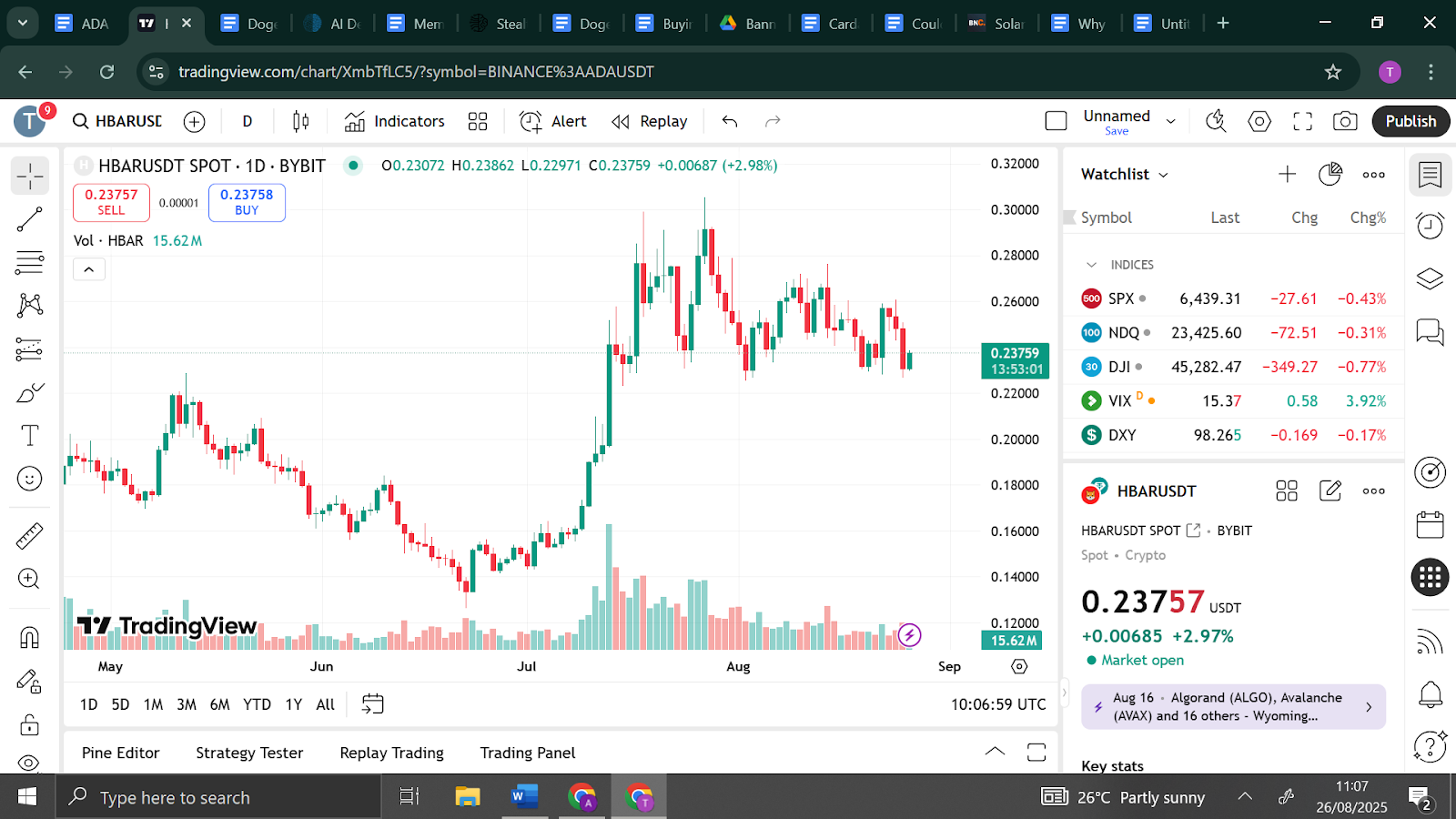Open the patterns drawing tool

point(30,305)
